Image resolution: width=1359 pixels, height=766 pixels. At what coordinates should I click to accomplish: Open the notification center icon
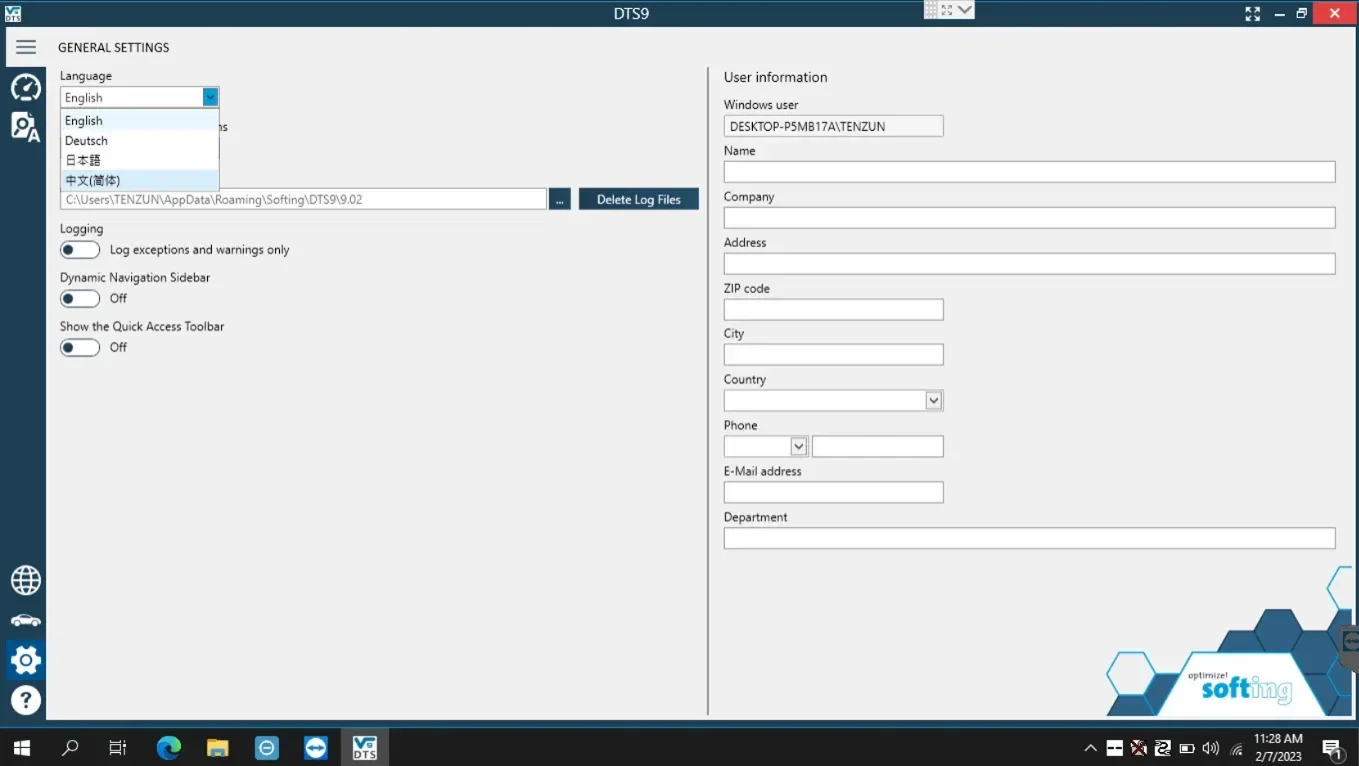click(x=1332, y=748)
